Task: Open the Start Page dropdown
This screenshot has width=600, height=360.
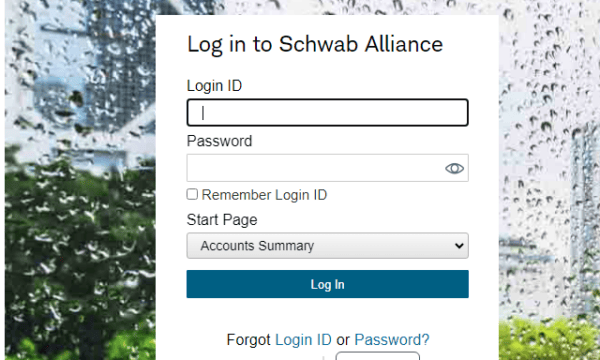Action: (x=327, y=246)
